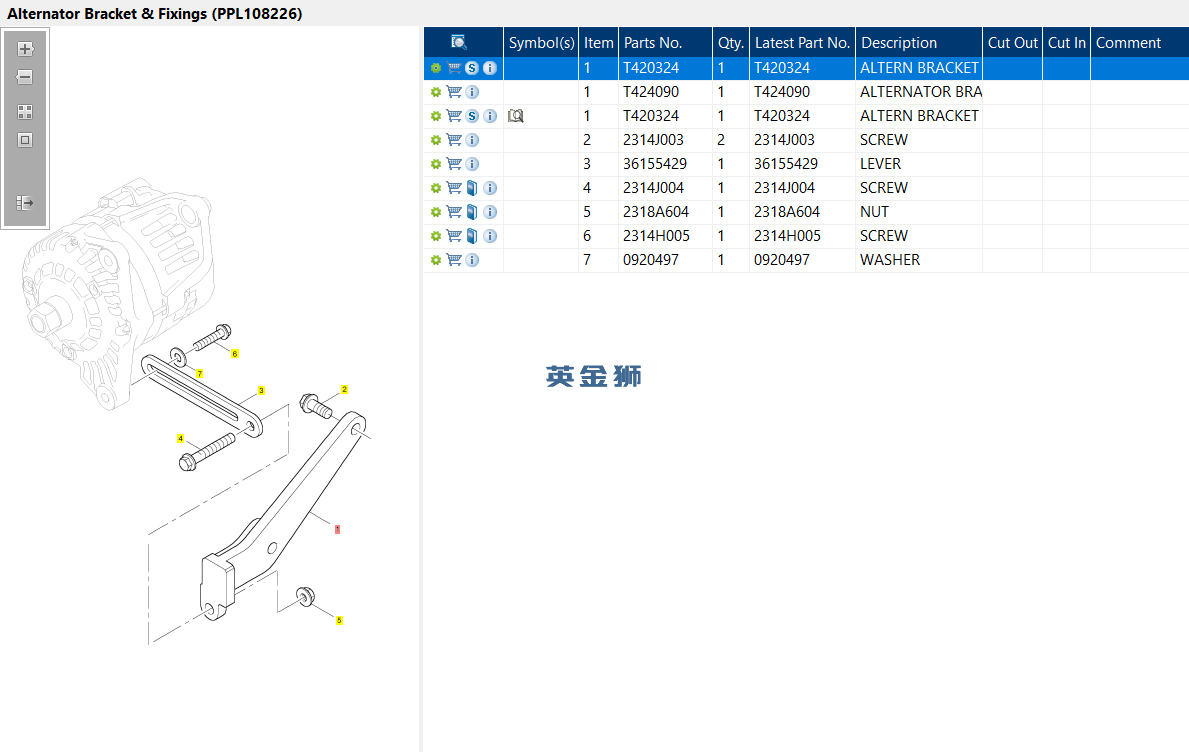Screen dimensions: 1189x752
Task: Add washer 0920497 to the cart
Action: [454, 260]
